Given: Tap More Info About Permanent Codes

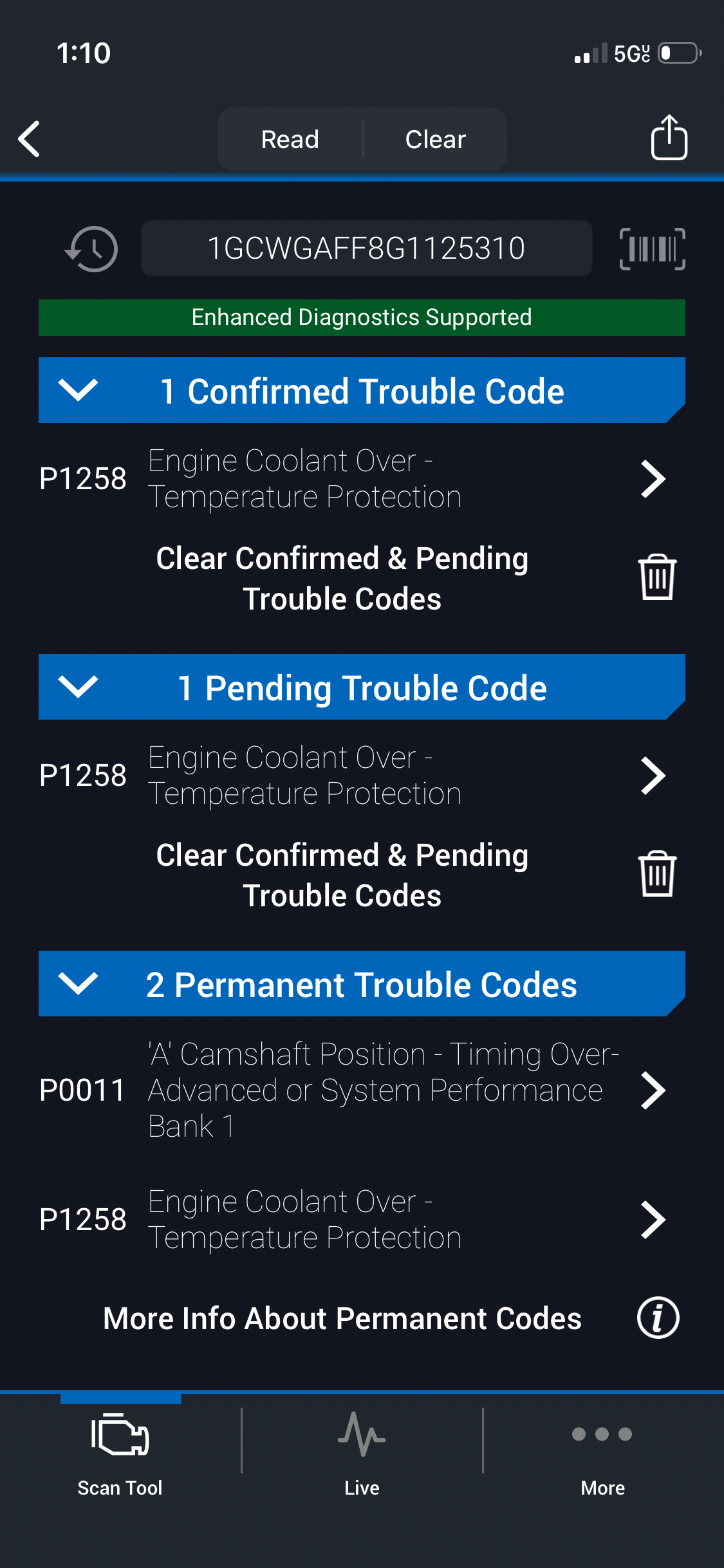Looking at the screenshot, I should tap(342, 1318).
